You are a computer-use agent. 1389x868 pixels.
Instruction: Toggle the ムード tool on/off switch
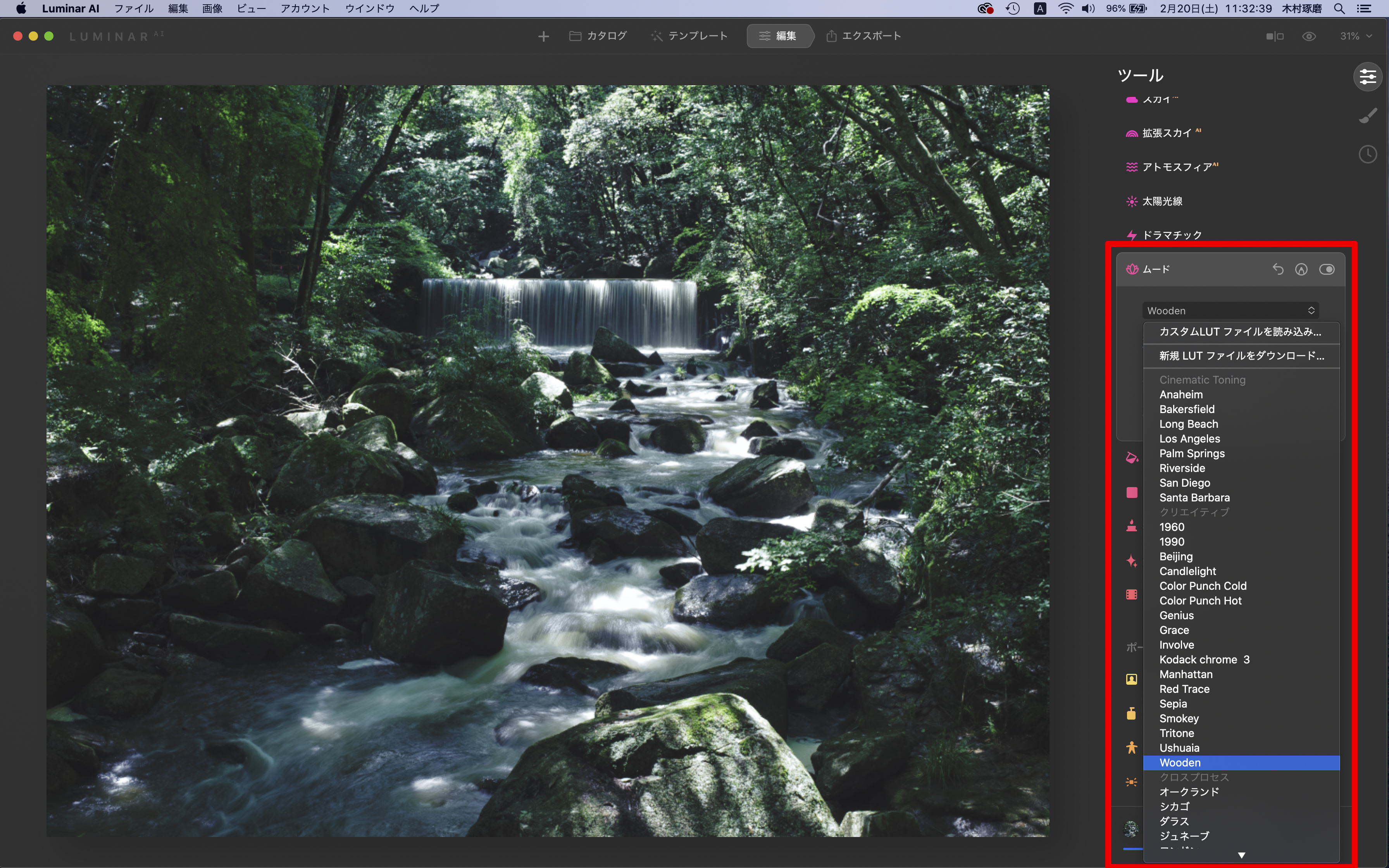coord(1327,269)
